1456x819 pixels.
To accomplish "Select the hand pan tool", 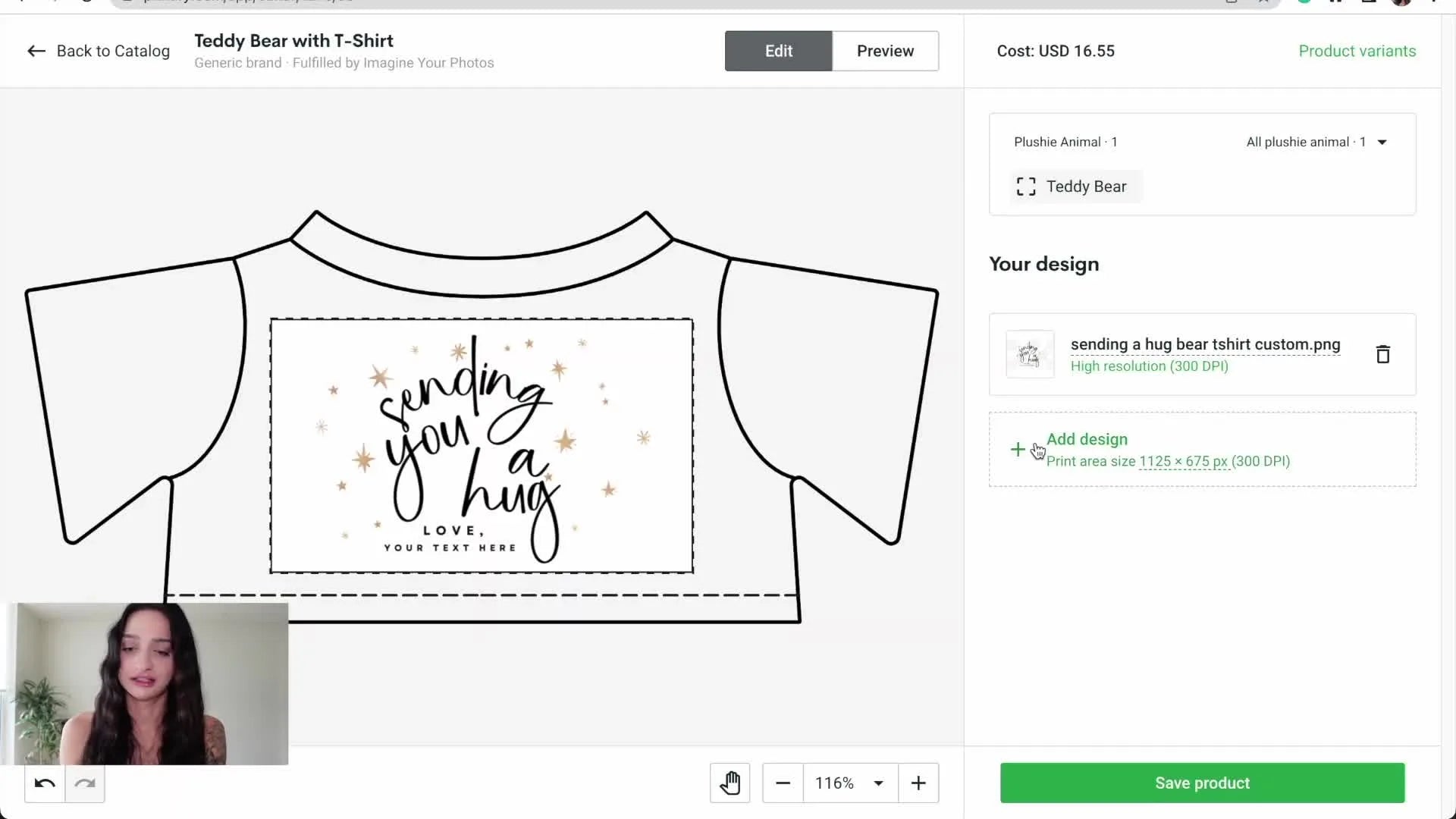I will (730, 783).
